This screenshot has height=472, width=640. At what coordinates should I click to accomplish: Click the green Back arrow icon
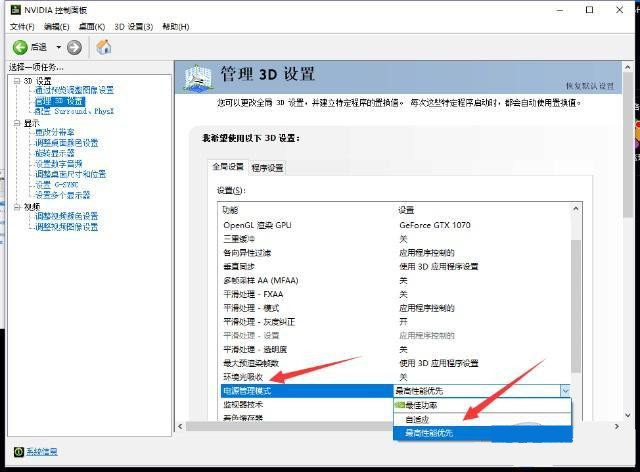pos(20,47)
